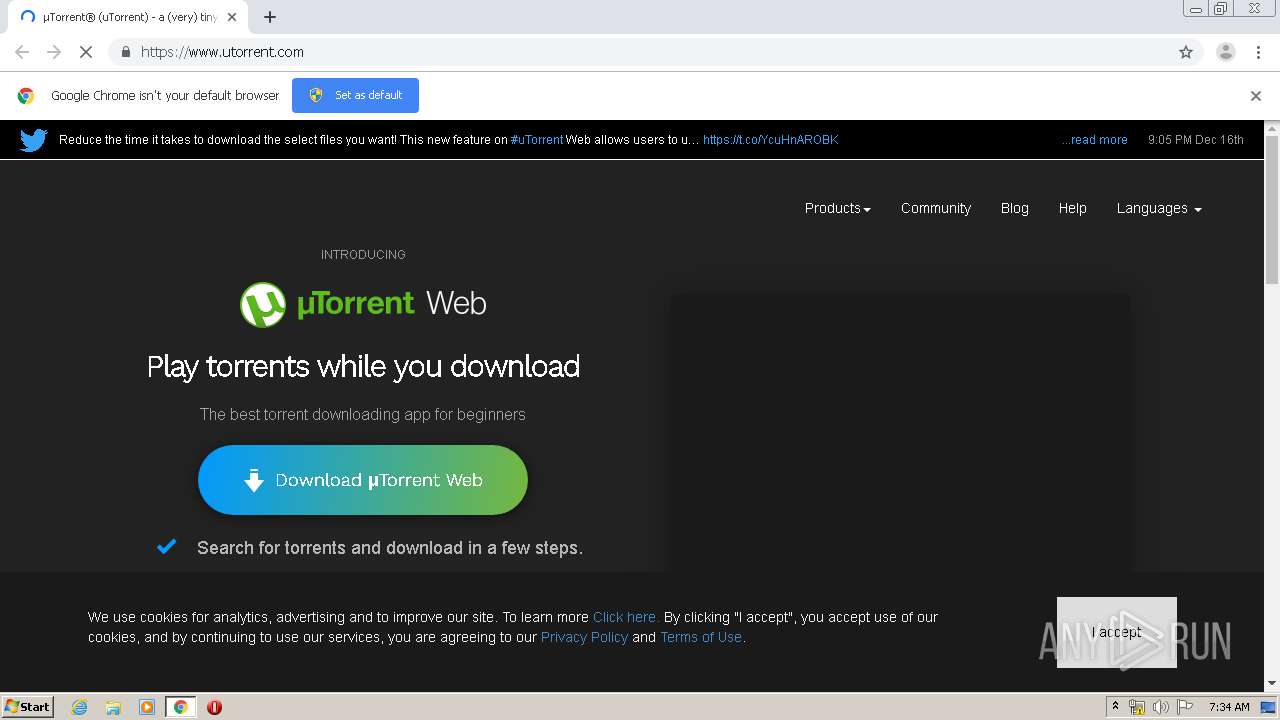The image size is (1280, 720).
Task: Click the Twitter bird icon
Action: pyautogui.click(x=33, y=140)
